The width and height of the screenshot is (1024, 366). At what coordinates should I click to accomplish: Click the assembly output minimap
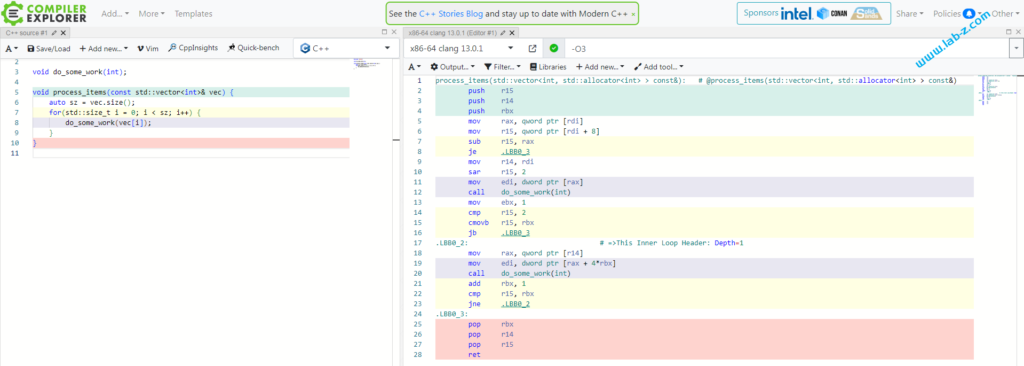(997, 90)
